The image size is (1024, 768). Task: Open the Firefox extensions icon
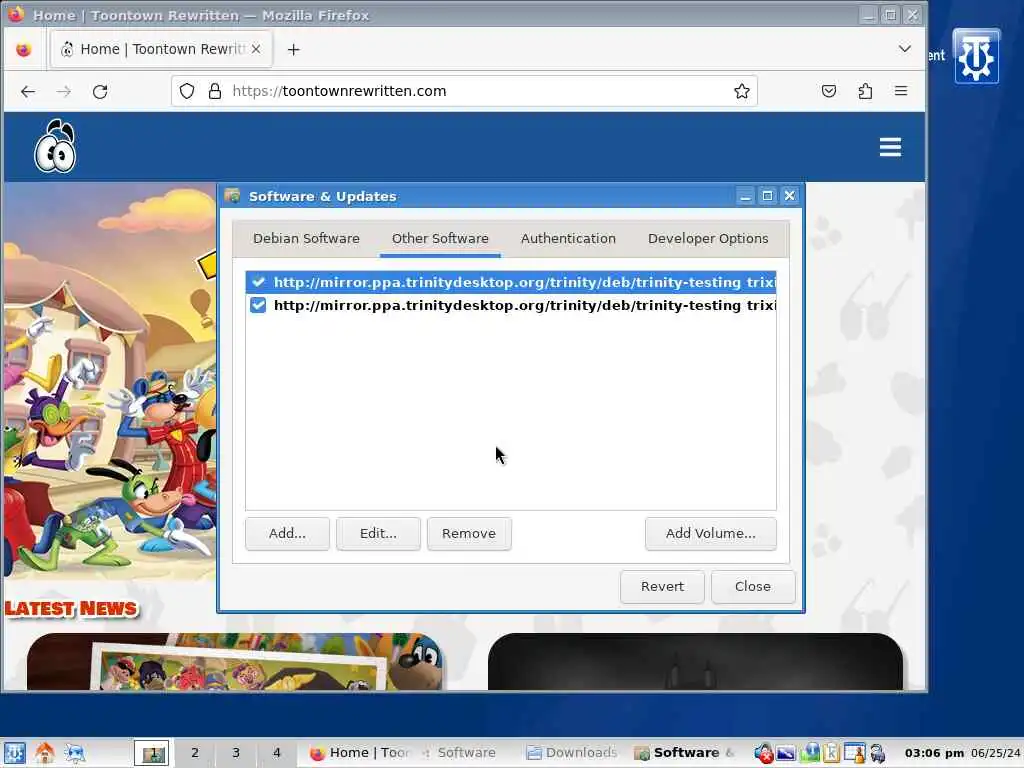pos(865,91)
